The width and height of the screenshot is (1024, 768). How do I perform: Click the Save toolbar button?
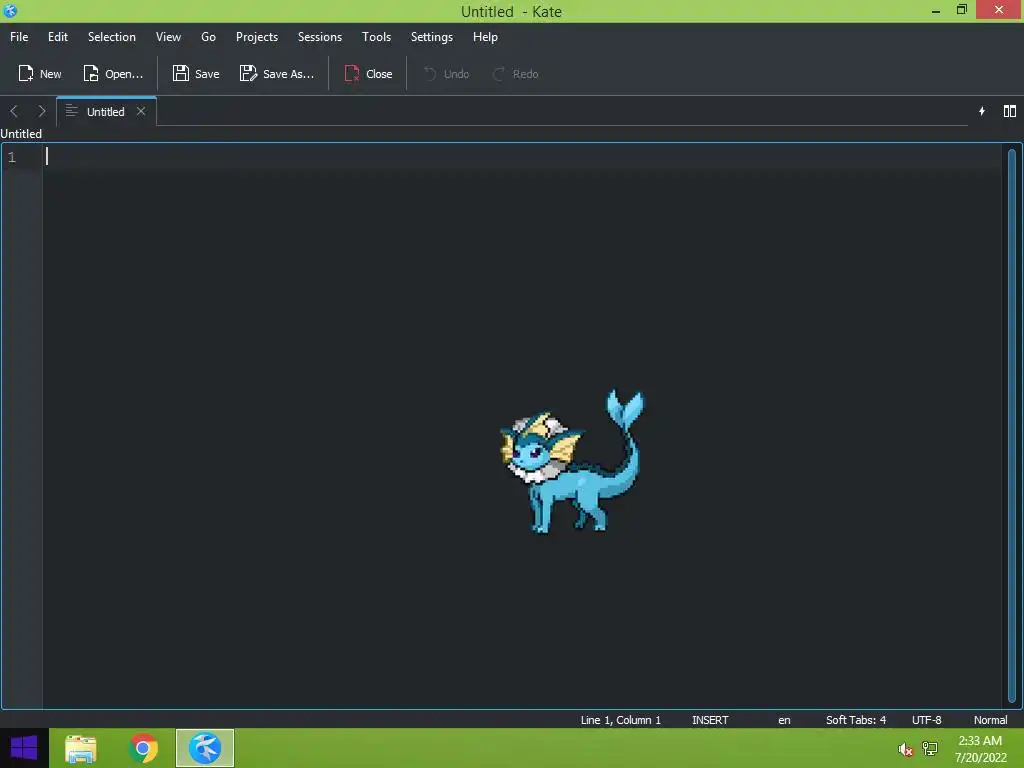pyautogui.click(x=196, y=74)
